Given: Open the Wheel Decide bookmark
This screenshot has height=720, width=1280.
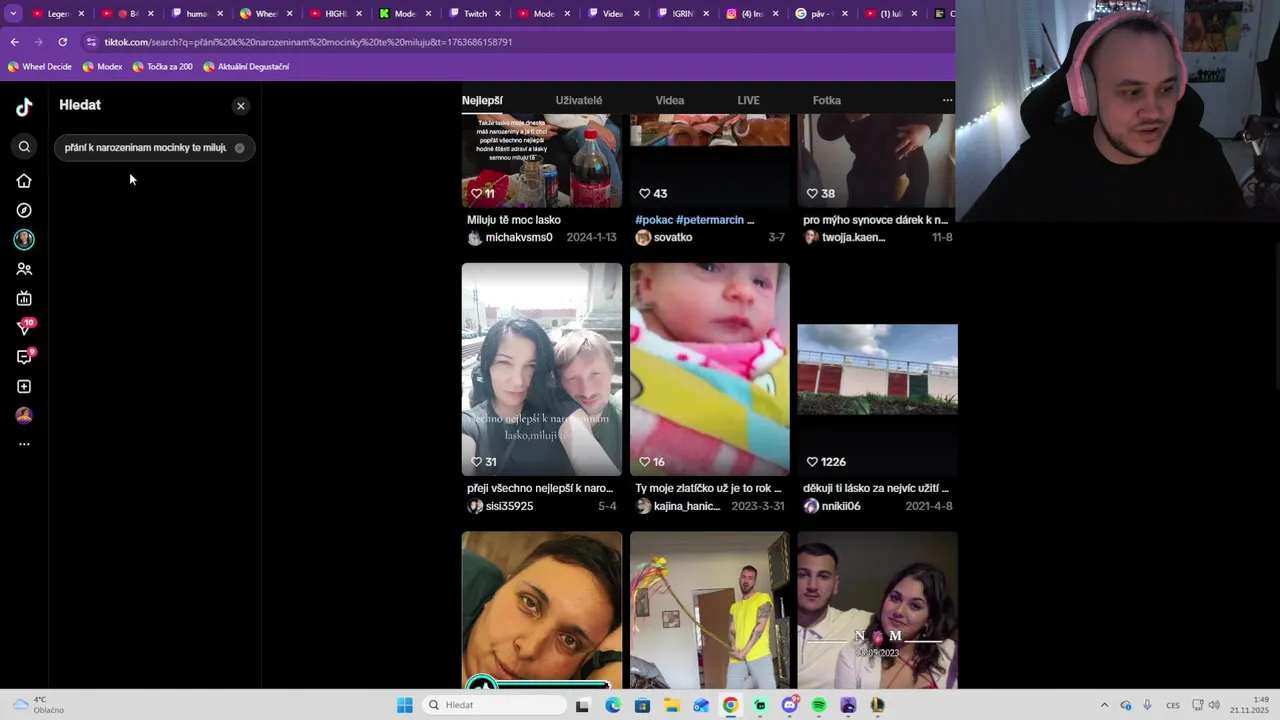Looking at the screenshot, I should (x=40, y=67).
